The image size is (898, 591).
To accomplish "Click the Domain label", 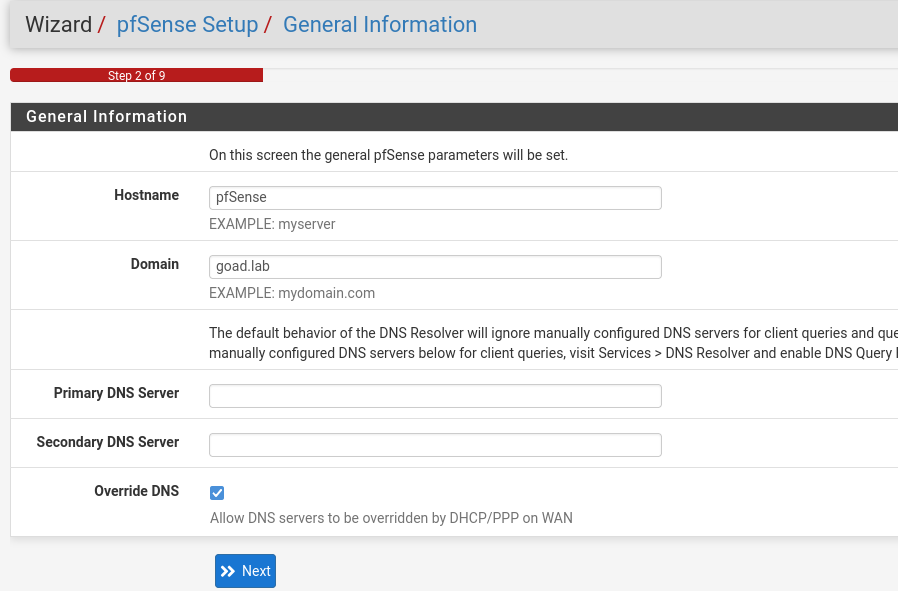I will (x=155, y=264).
